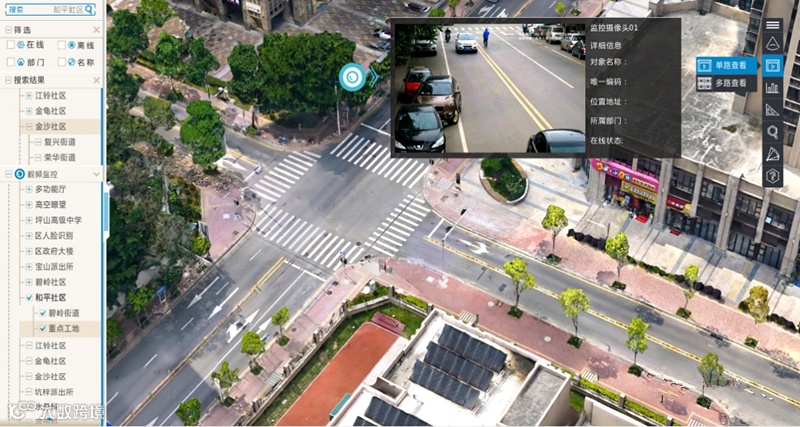800x427 pixels.
Task: Click 详细信息 label in camera popup
Action: point(606,45)
